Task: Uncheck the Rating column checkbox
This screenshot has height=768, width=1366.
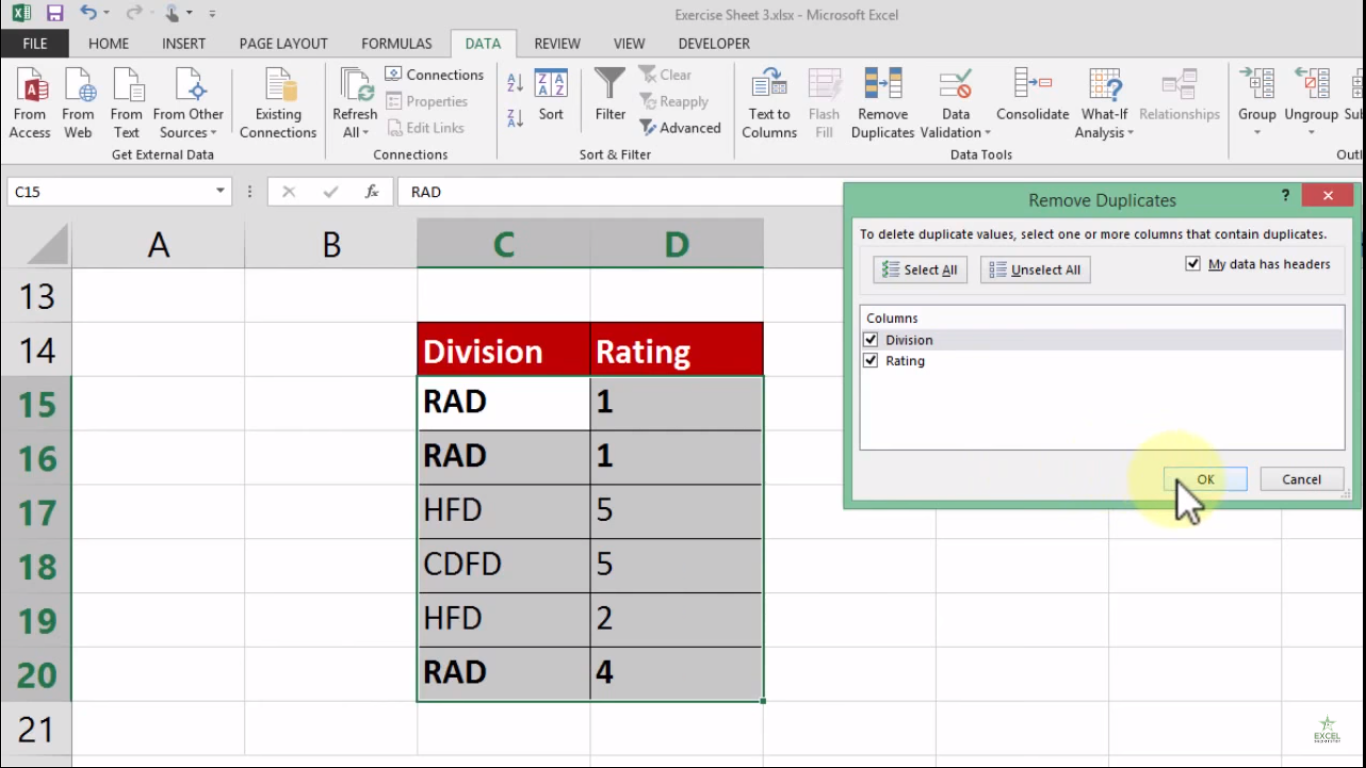Action: pos(870,361)
